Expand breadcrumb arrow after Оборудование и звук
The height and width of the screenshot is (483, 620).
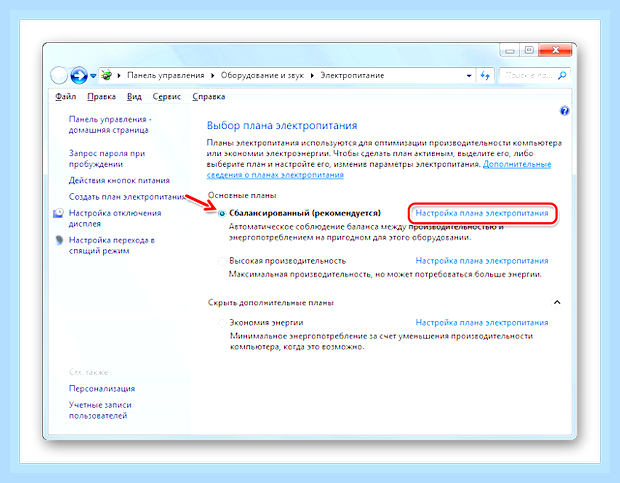pyautogui.click(x=312, y=75)
